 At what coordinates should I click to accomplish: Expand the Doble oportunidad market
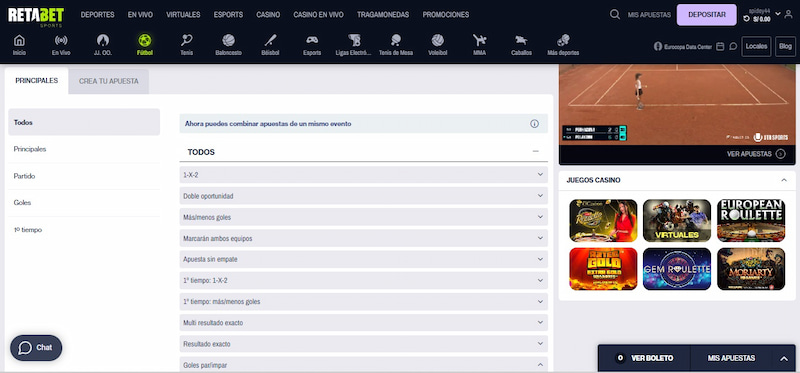(x=363, y=196)
